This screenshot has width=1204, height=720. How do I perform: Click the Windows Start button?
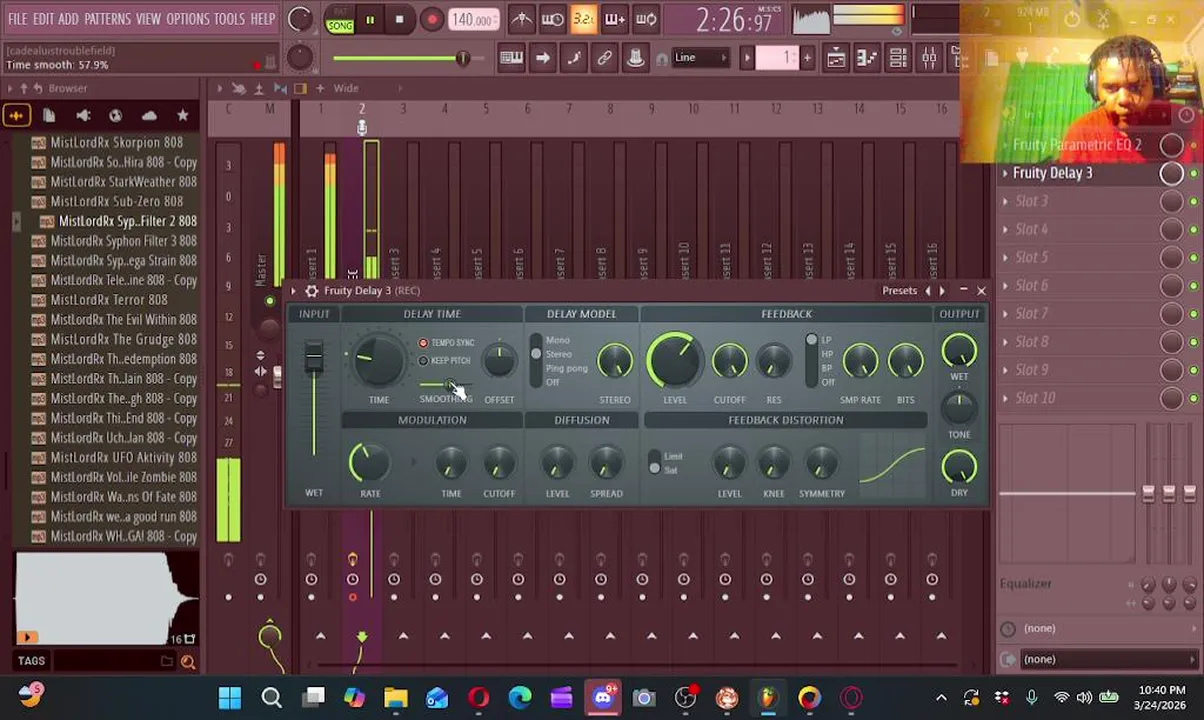[x=229, y=698]
